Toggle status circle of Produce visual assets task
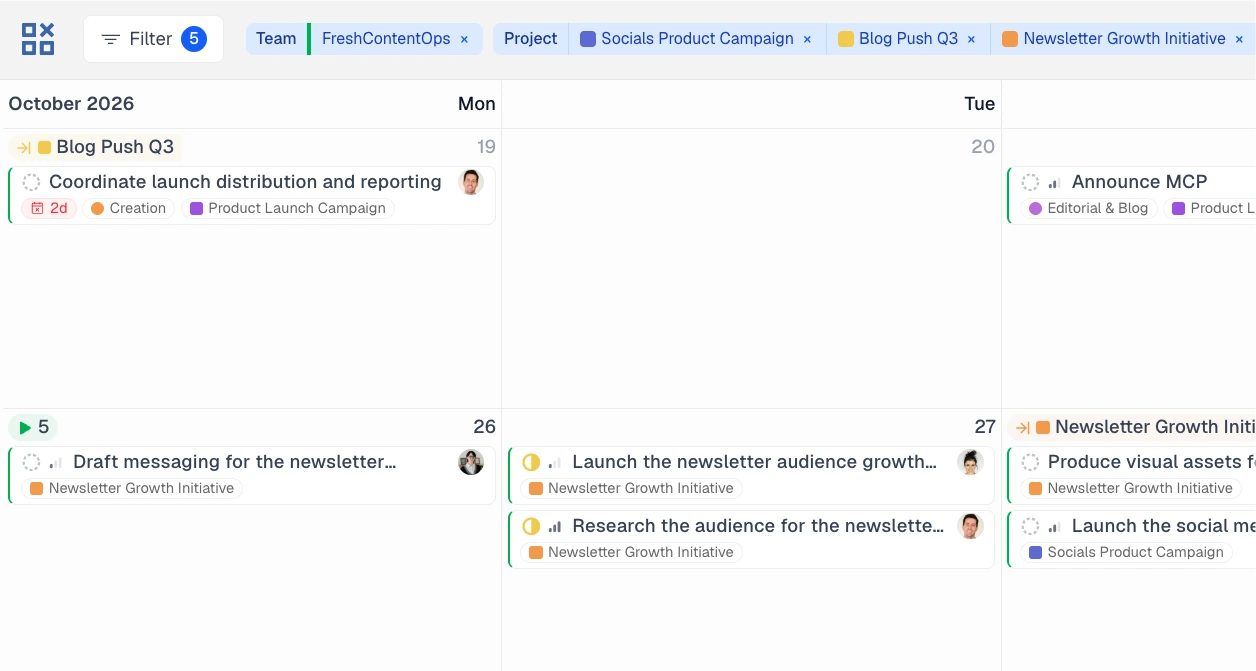 coord(1030,462)
